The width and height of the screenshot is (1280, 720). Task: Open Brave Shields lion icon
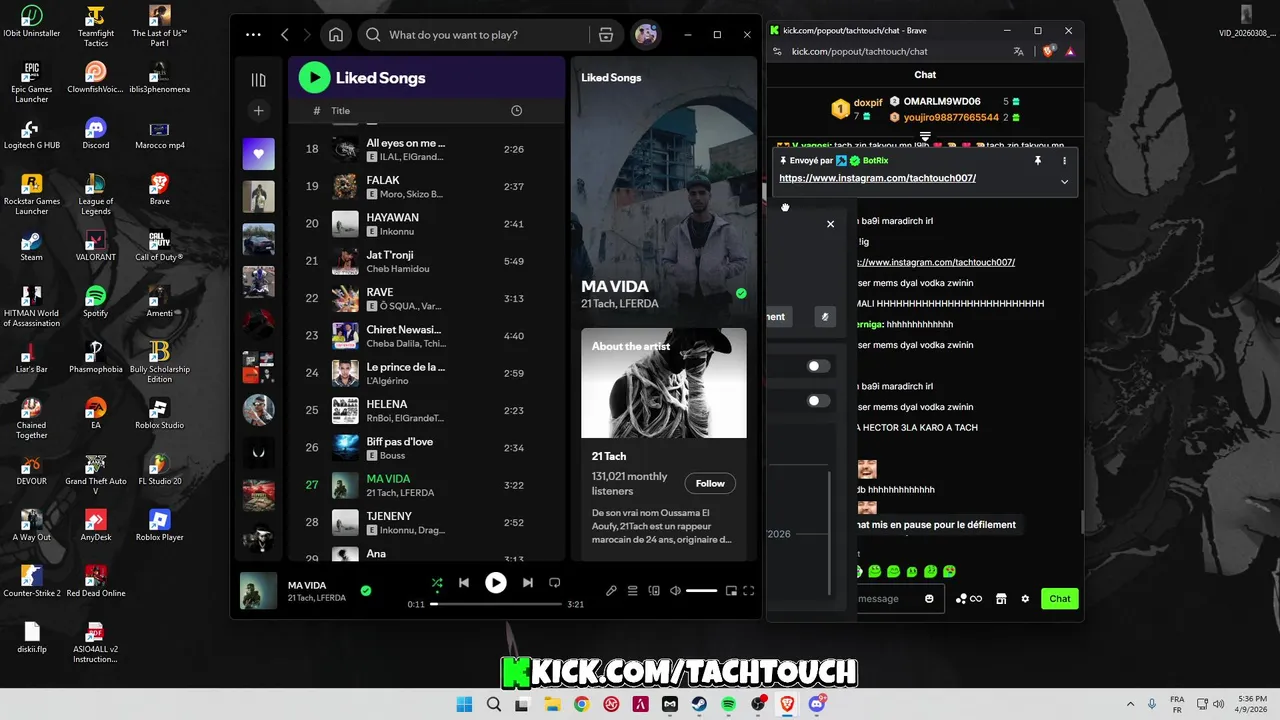pyautogui.click(x=1049, y=51)
